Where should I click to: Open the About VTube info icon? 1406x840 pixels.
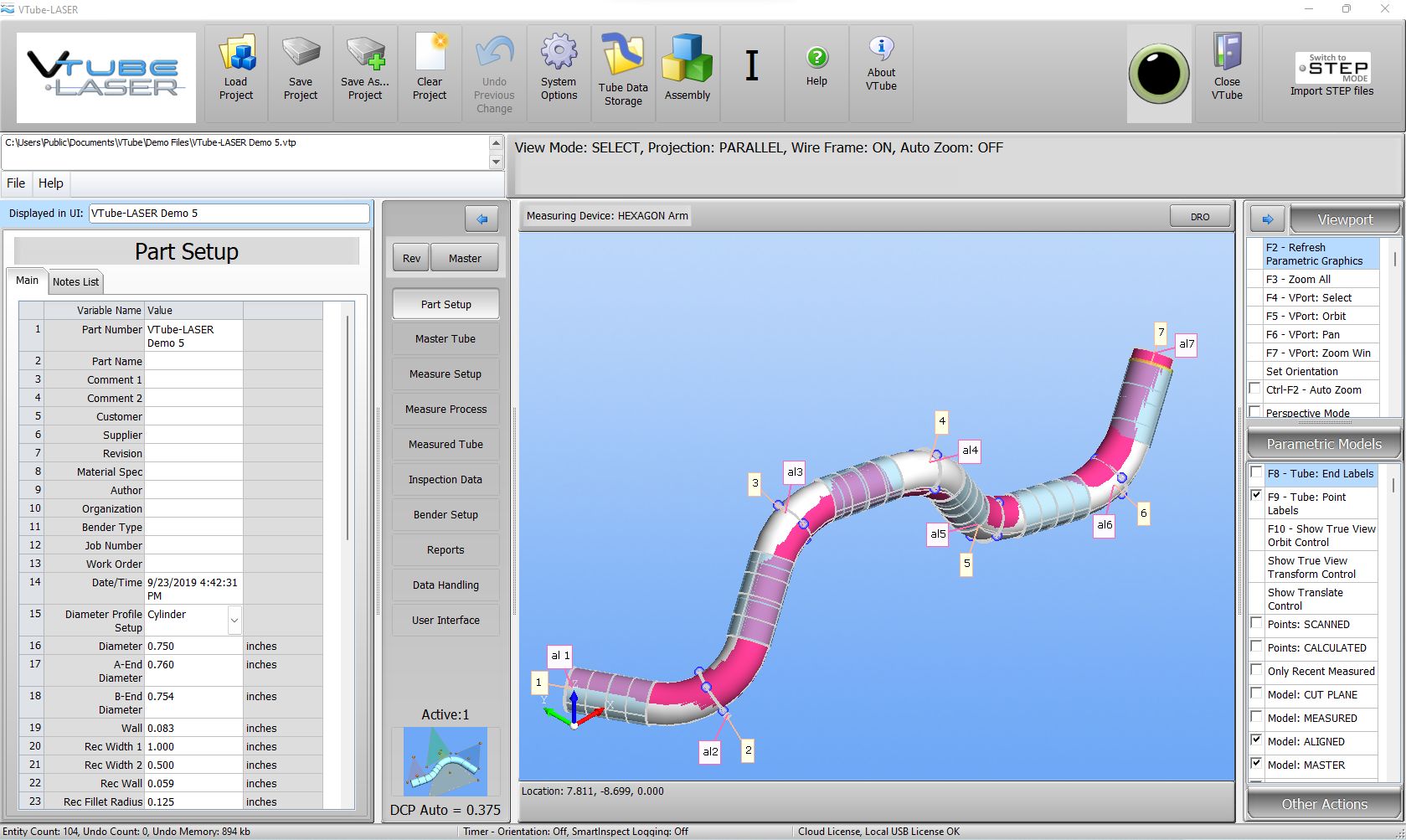tap(881, 49)
